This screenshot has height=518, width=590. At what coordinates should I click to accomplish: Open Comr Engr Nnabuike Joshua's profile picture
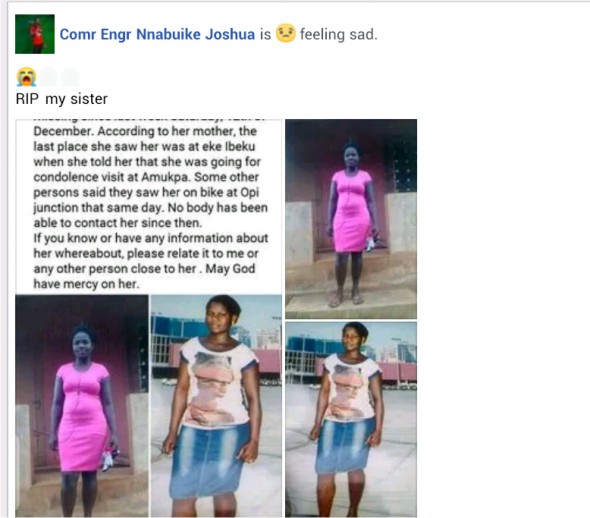[x=35, y=34]
